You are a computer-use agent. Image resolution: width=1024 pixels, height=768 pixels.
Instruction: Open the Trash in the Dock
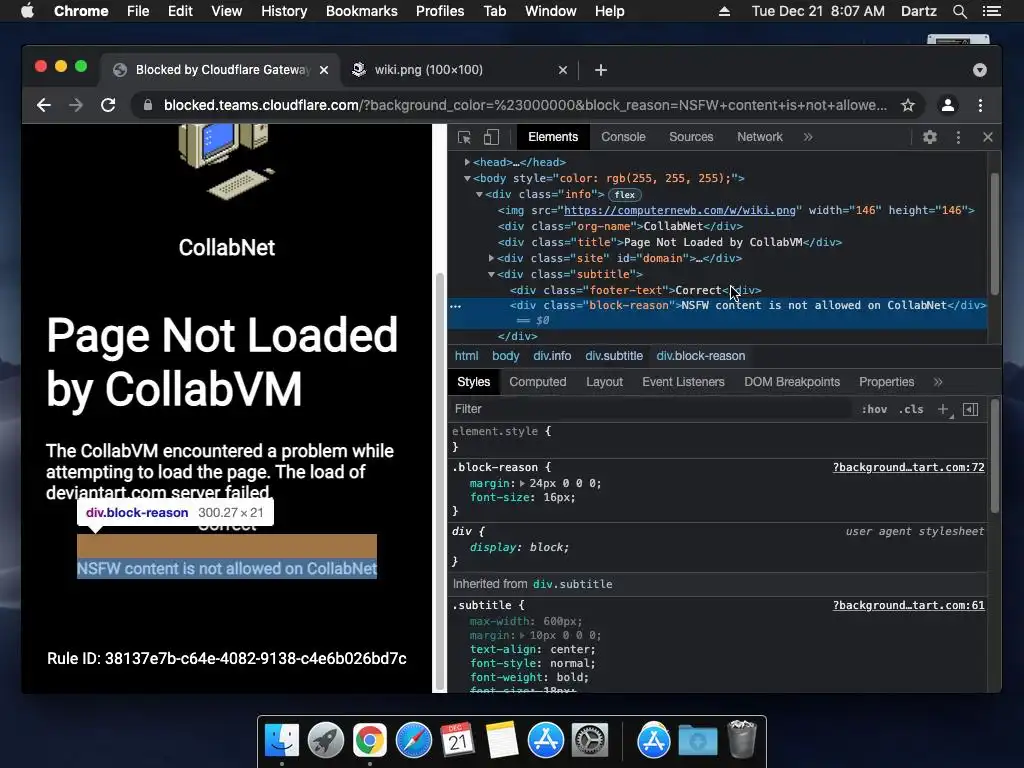tap(741, 739)
